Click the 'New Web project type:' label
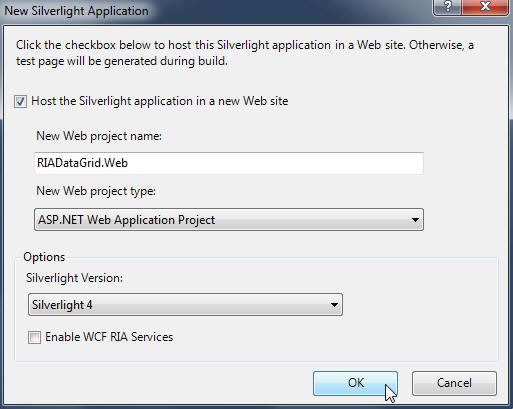The height and width of the screenshot is (409, 513). [x=96, y=191]
